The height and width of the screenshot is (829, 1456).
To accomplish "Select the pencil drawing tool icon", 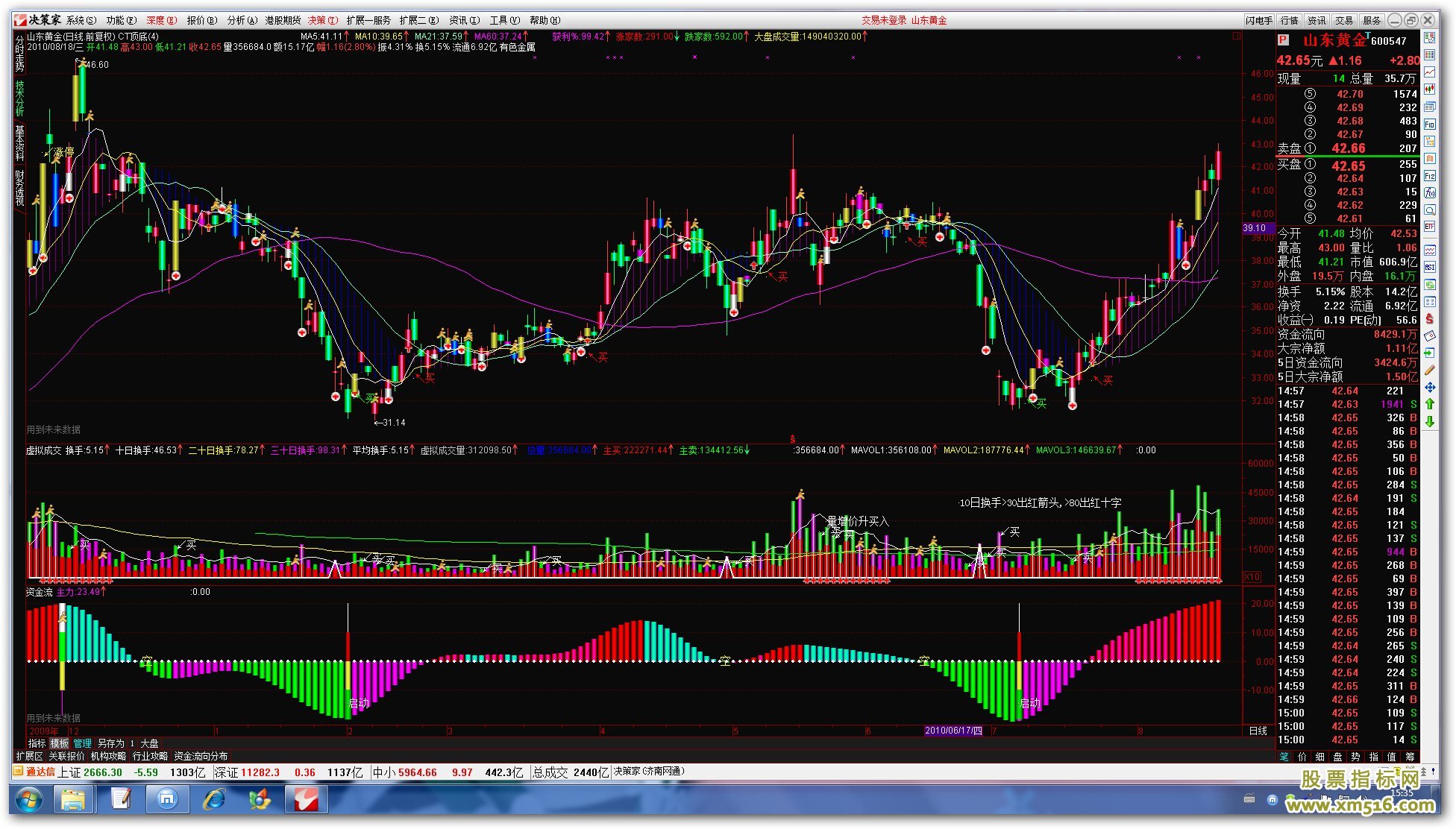I will tap(1429, 370).
